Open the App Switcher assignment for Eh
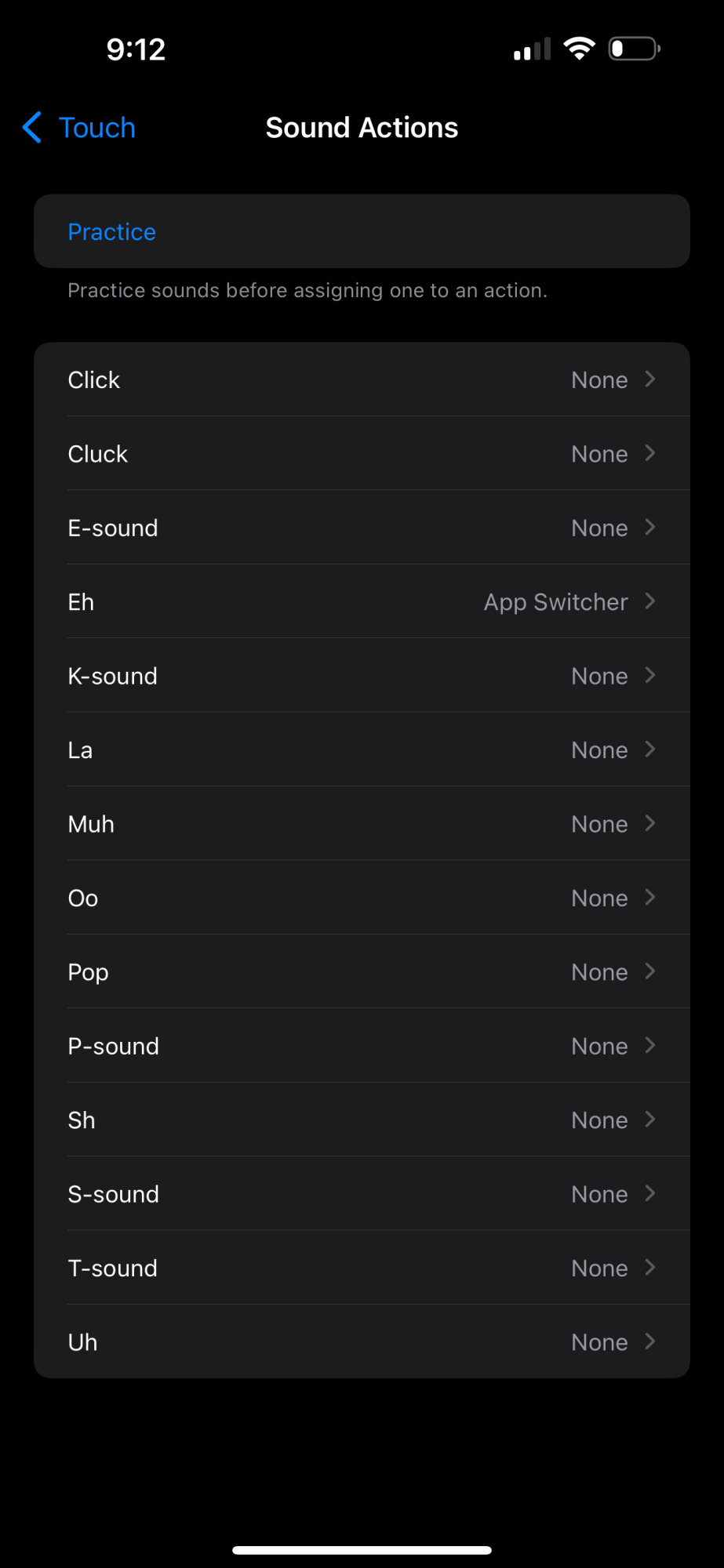Viewport: 724px width, 1568px height. click(x=555, y=602)
